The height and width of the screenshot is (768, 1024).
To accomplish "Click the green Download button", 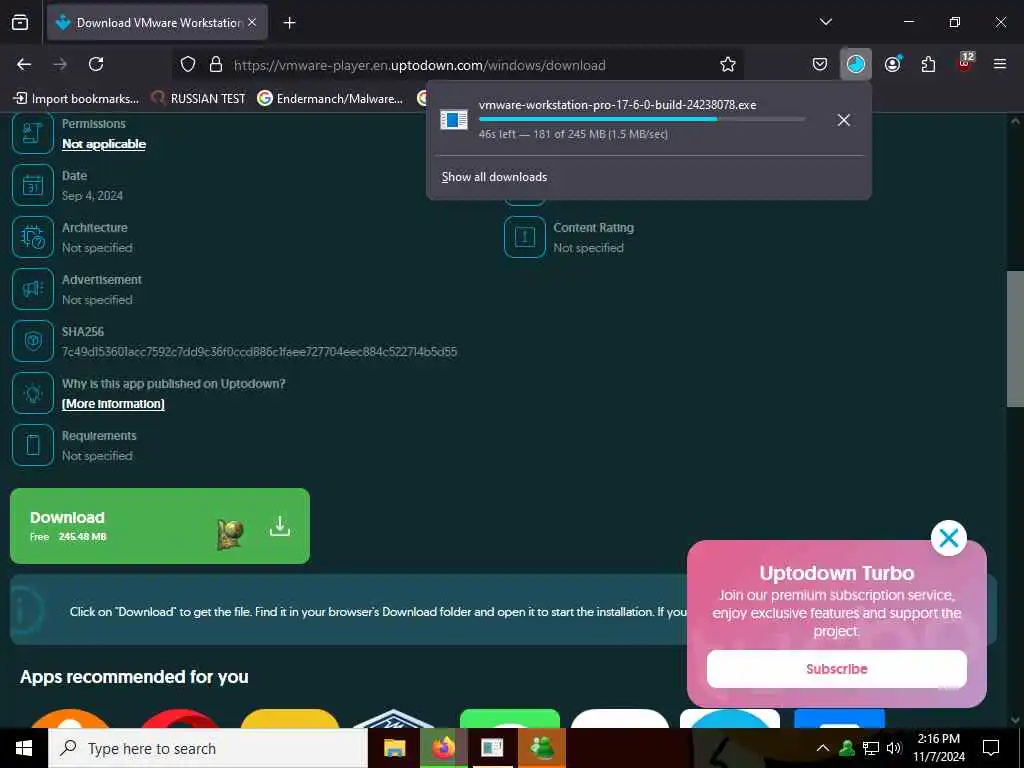I will [160, 526].
